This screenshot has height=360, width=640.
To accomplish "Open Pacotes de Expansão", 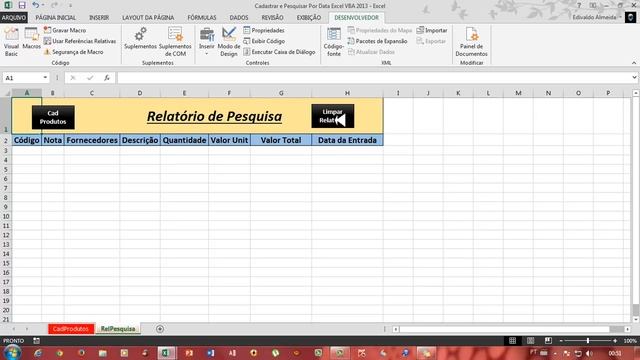I will click(x=377, y=41).
